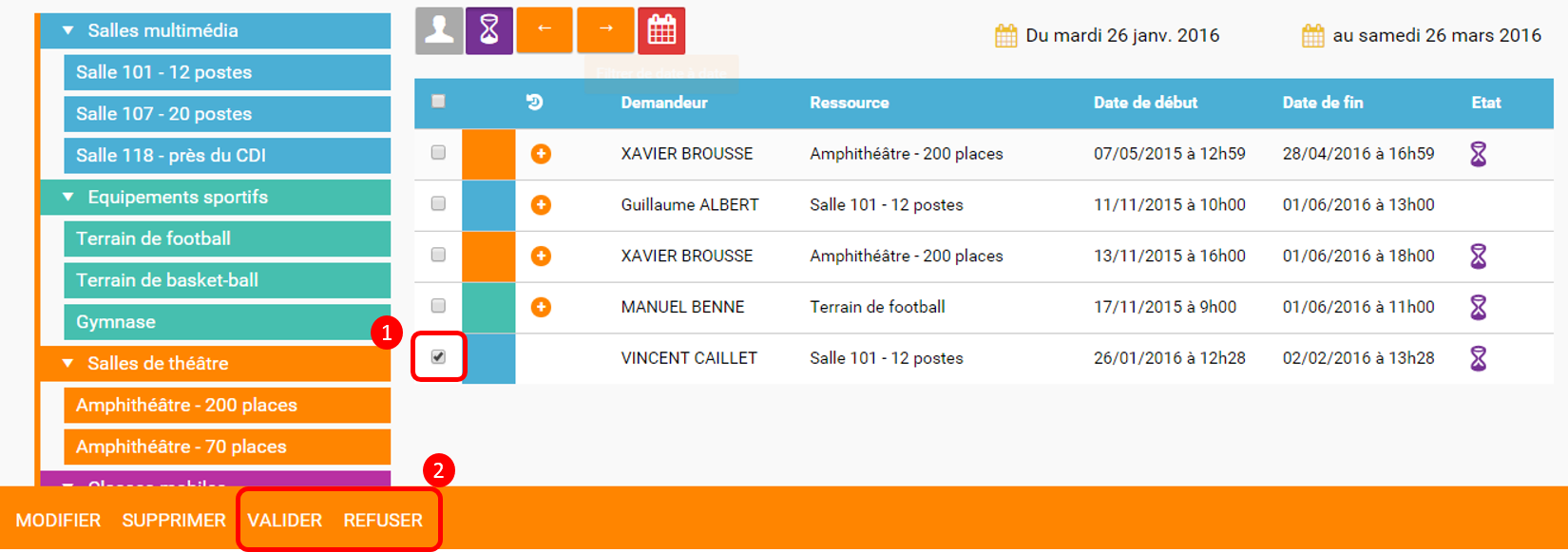
Task: Click the purple hourglass pending filter icon
Action: pyautogui.click(x=489, y=30)
